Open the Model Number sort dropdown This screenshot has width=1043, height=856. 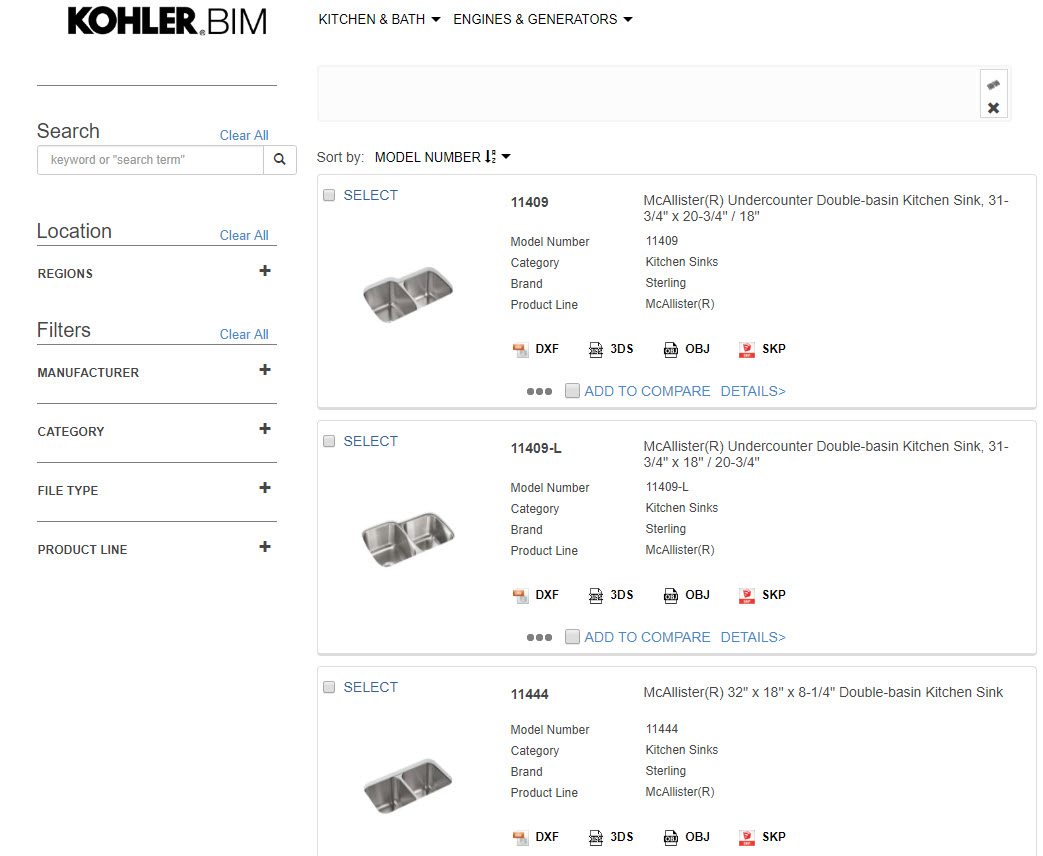pos(442,157)
